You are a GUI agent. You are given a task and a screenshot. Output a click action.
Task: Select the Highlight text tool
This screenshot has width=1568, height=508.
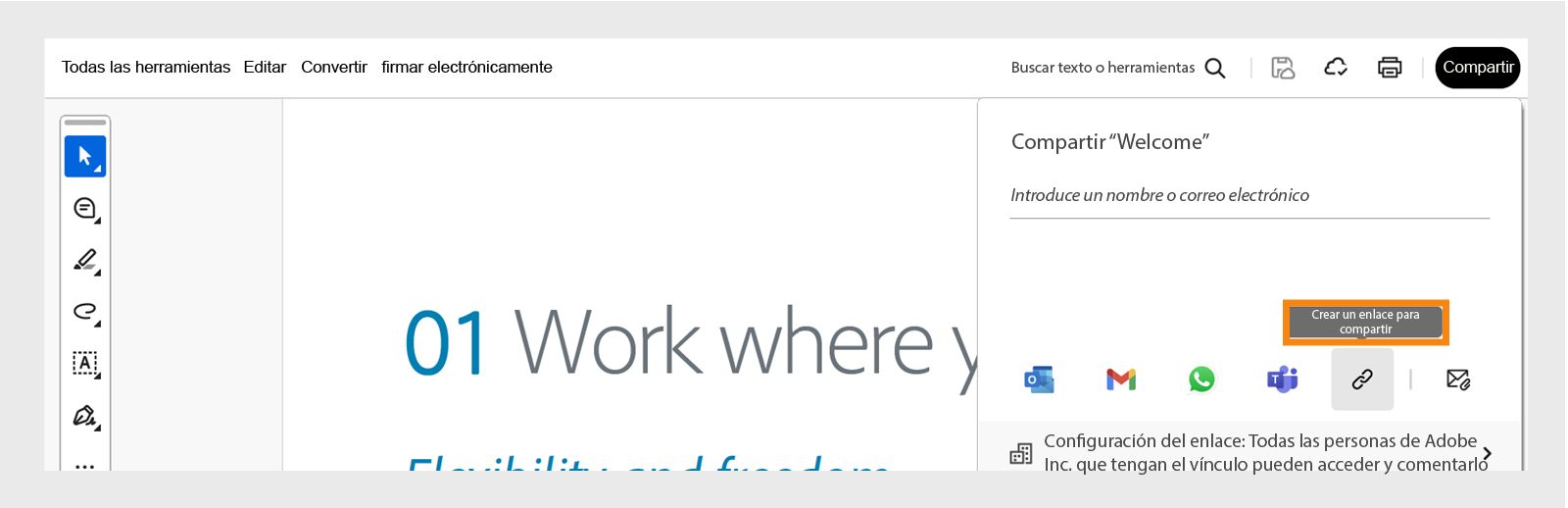tap(85, 260)
